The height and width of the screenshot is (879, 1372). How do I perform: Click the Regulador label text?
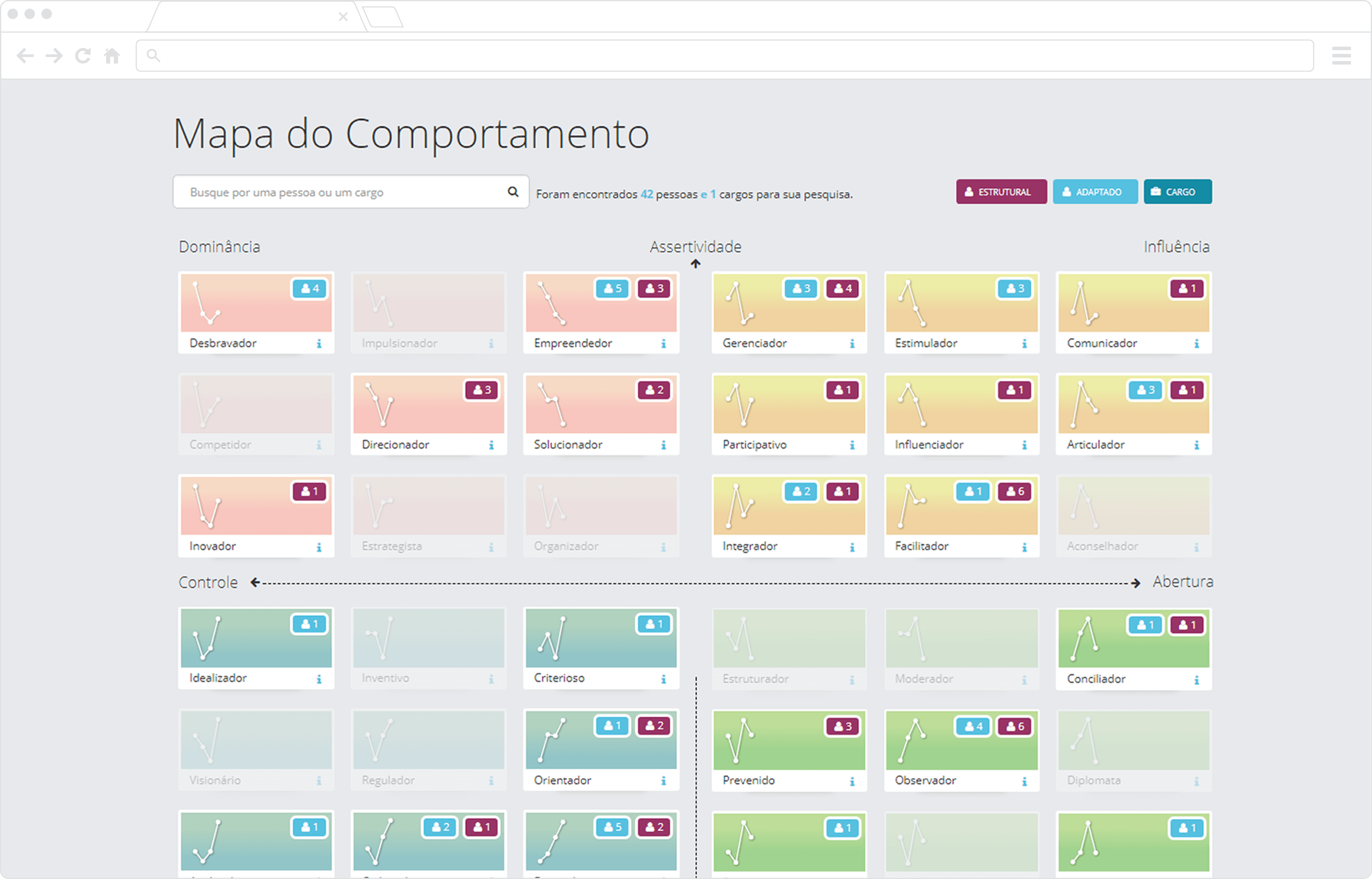click(388, 780)
